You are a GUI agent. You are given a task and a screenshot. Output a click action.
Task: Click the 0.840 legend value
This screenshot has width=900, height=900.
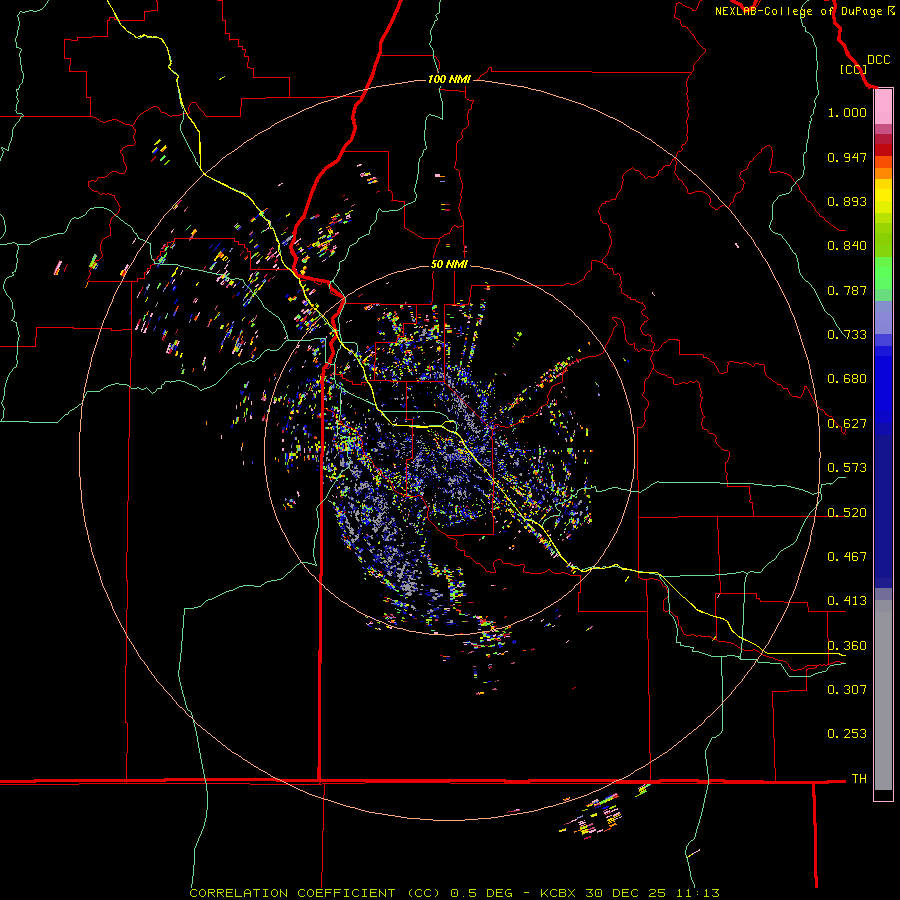click(847, 246)
